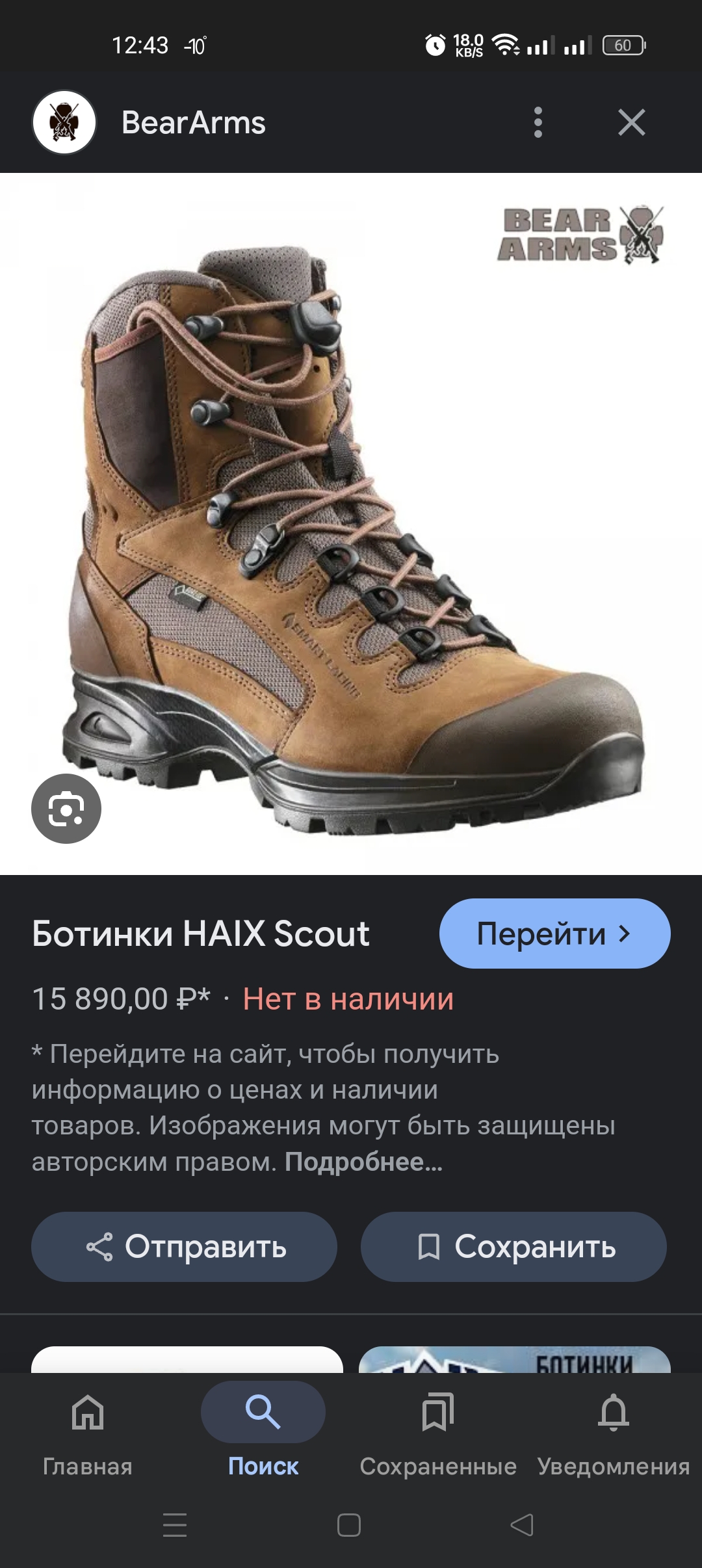Close the BearArms image viewer

click(632, 122)
